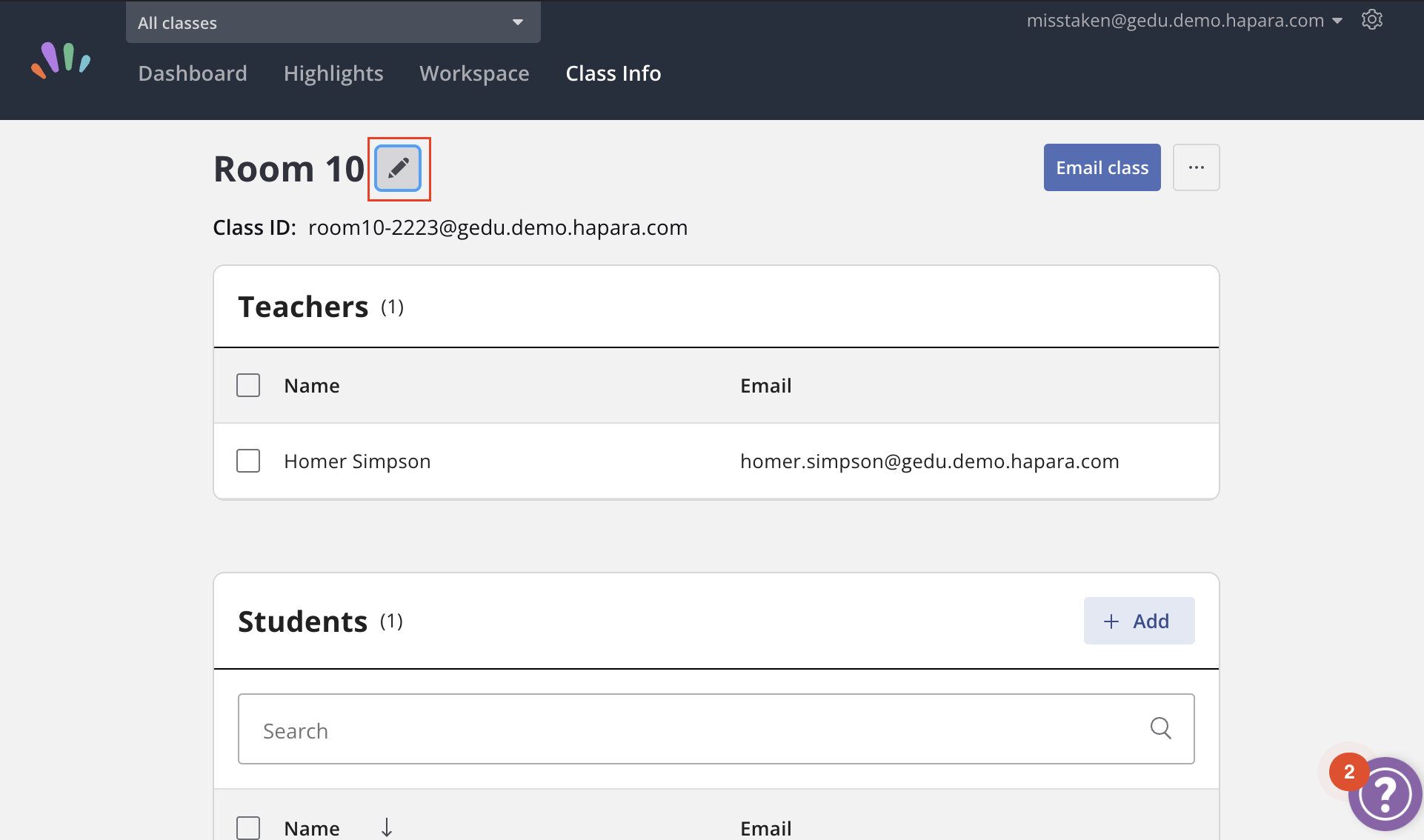Viewport: 1424px width, 840px height.
Task: Switch to the Highlights tab
Action: pyautogui.click(x=333, y=73)
